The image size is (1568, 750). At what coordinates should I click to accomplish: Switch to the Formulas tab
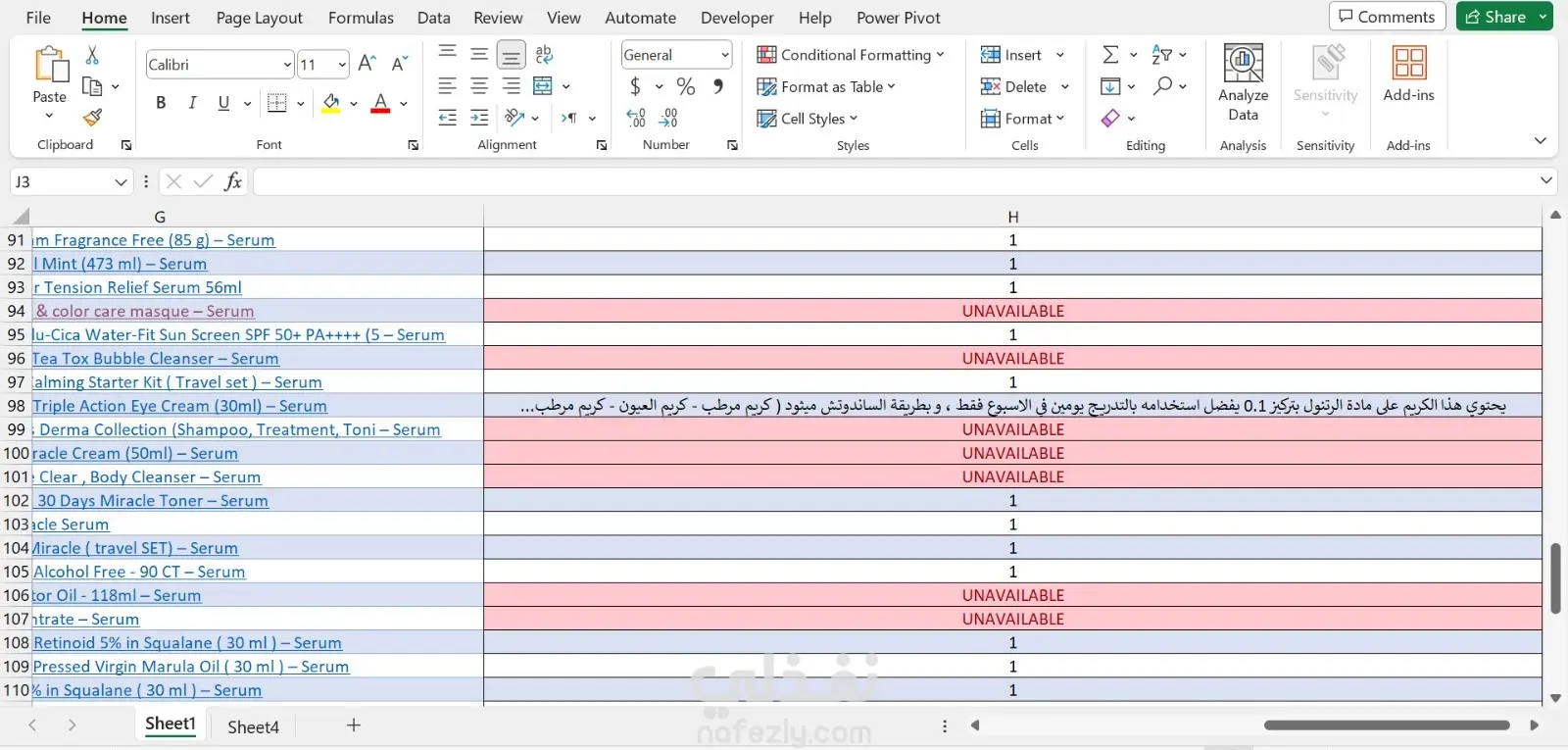tap(361, 18)
